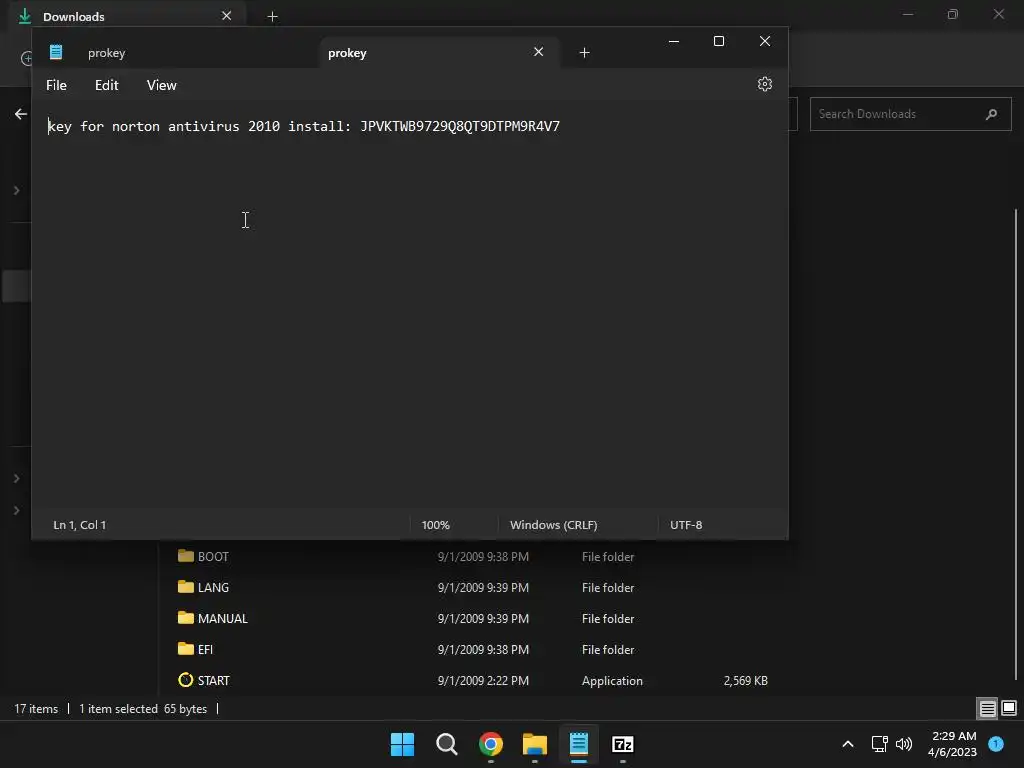This screenshot has height=768, width=1024.
Task: Click the 100% zoom level in status bar
Action: (x=436, y=525)
